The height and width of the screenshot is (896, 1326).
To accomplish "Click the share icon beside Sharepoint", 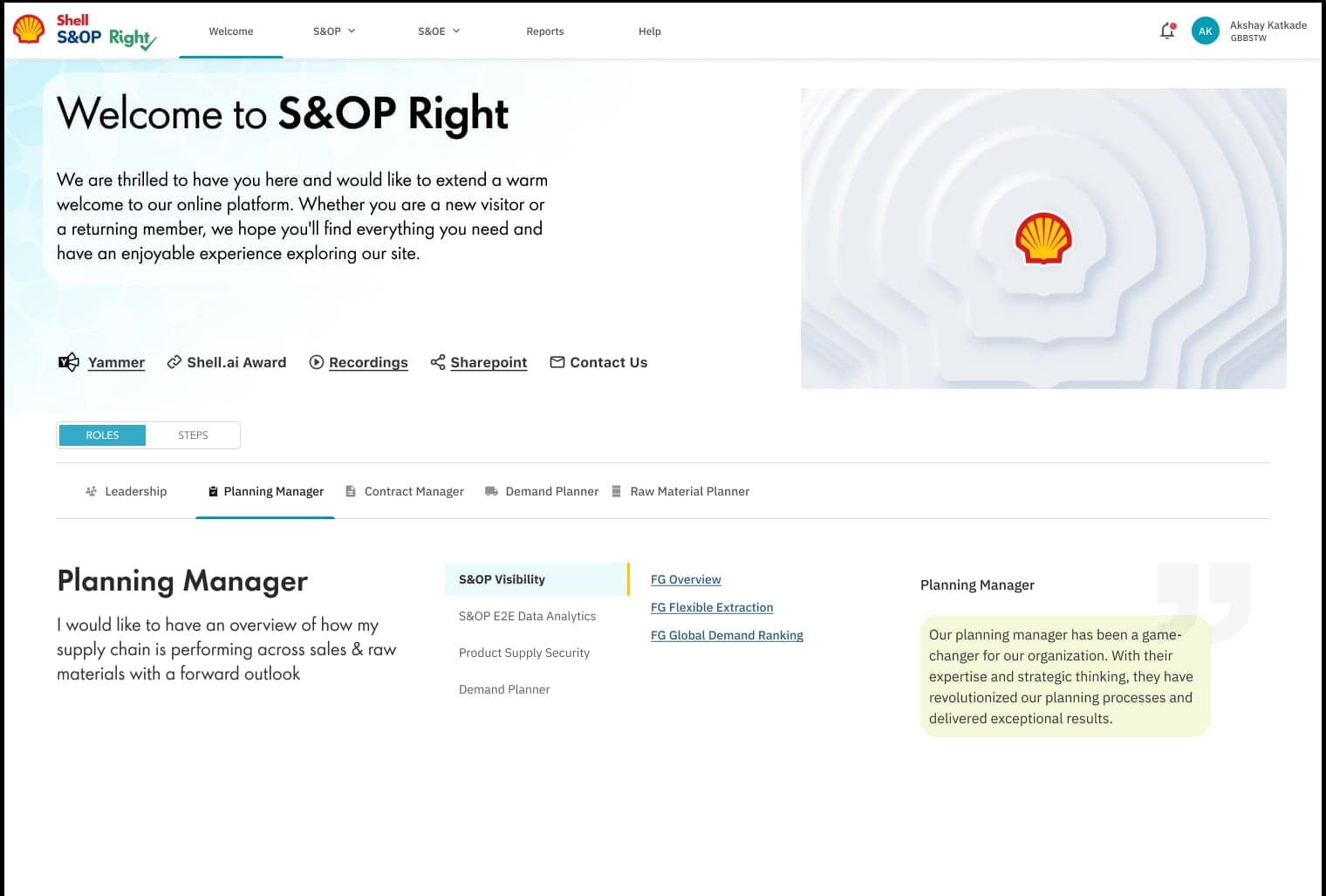I will pyautogui.click(x=438, y=362).
